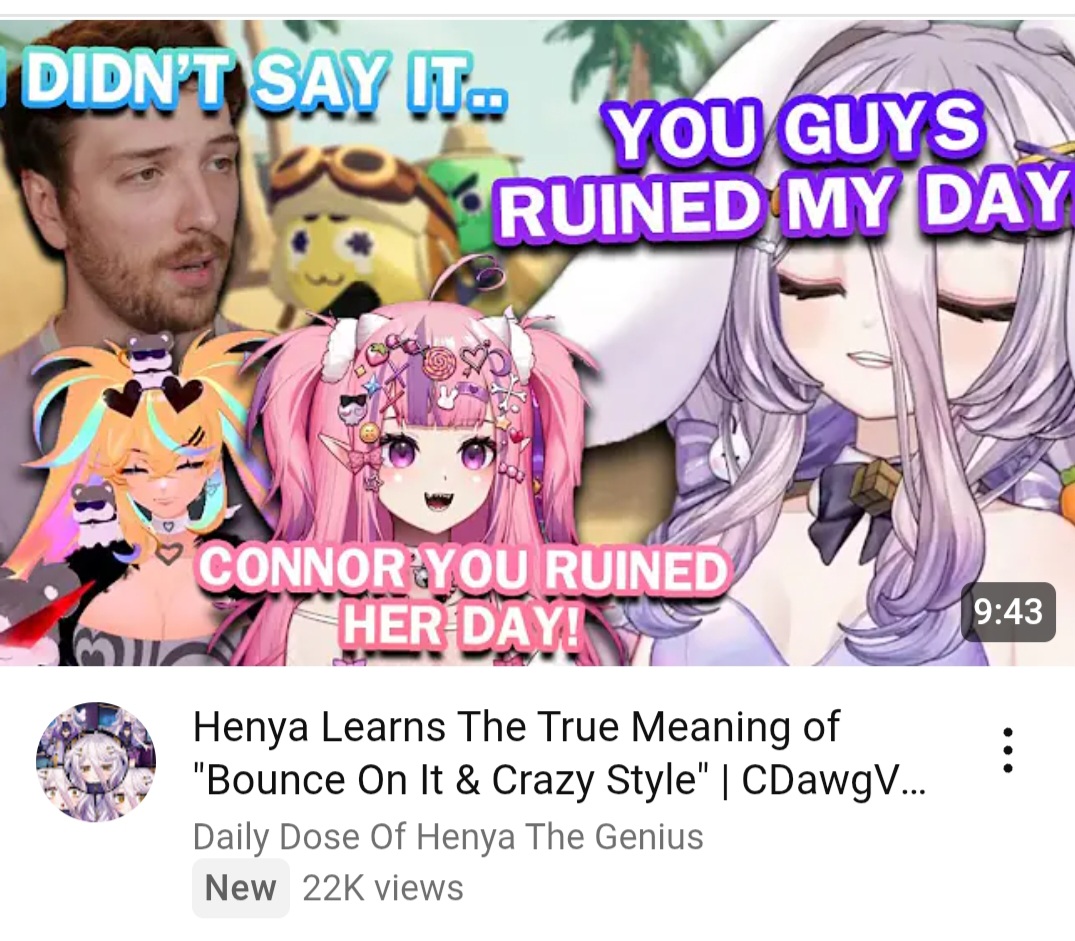Select the 22K views text
Image resolution: width=1075 pixels, height=941 pixels.
coord(383,888)
